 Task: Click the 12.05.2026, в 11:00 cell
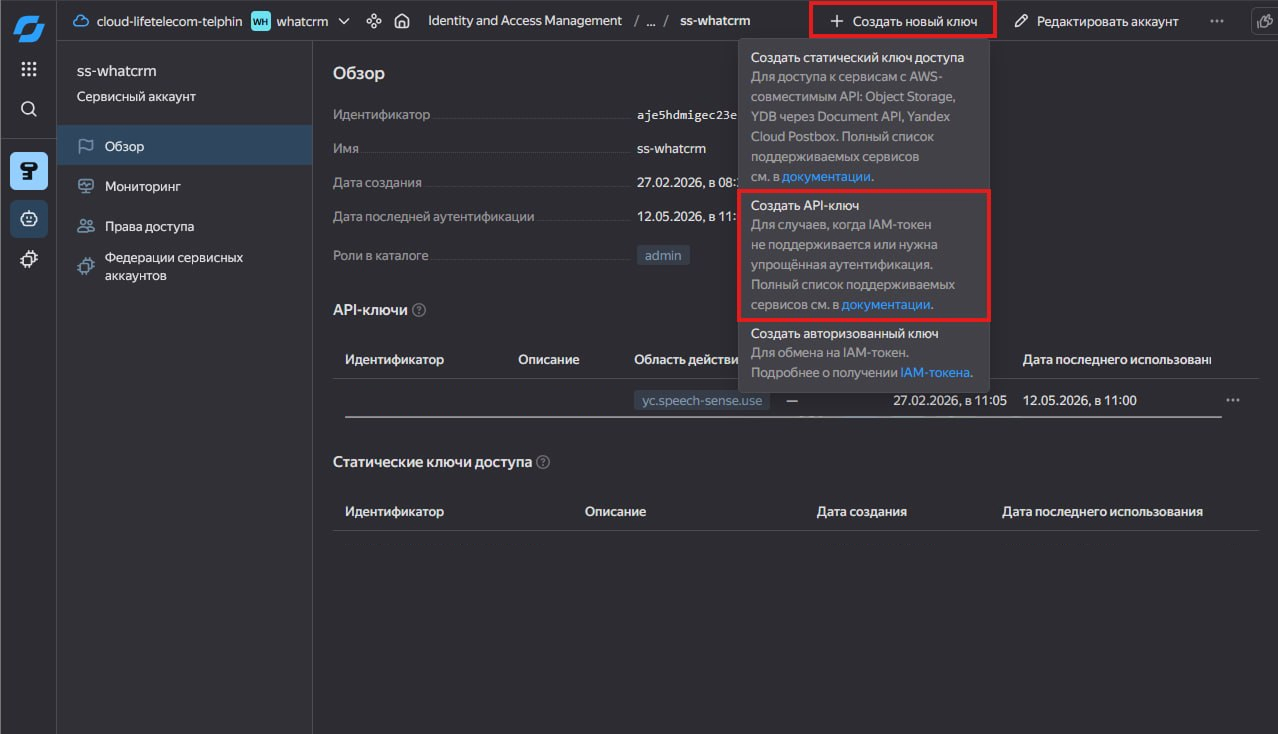1080,401
